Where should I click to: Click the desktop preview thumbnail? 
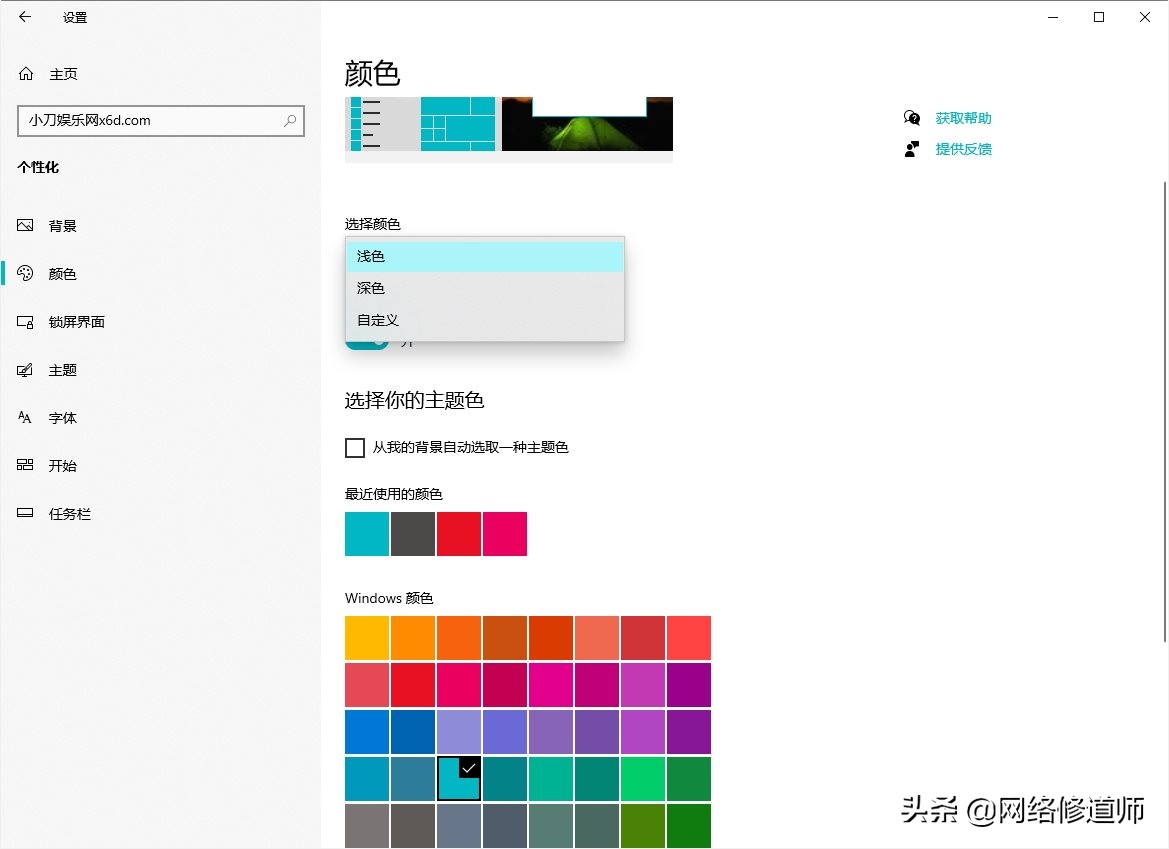click(x=585, y=125)
